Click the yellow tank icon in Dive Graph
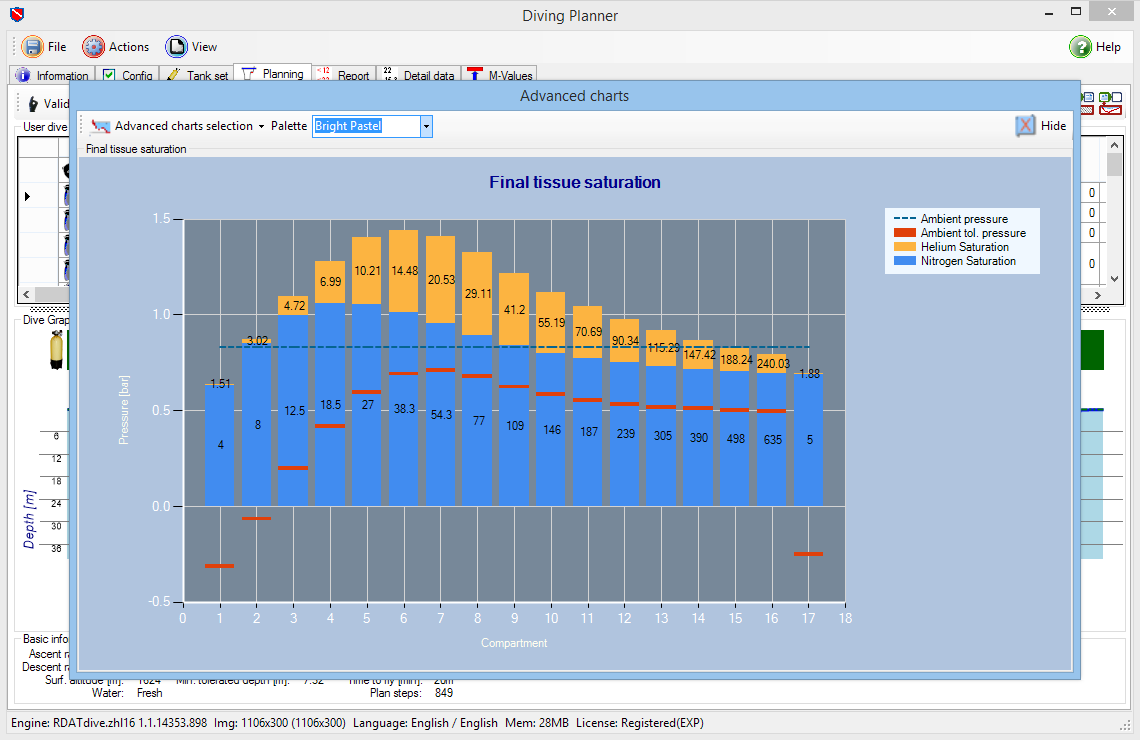1140x740 pixels. (58, 350)
